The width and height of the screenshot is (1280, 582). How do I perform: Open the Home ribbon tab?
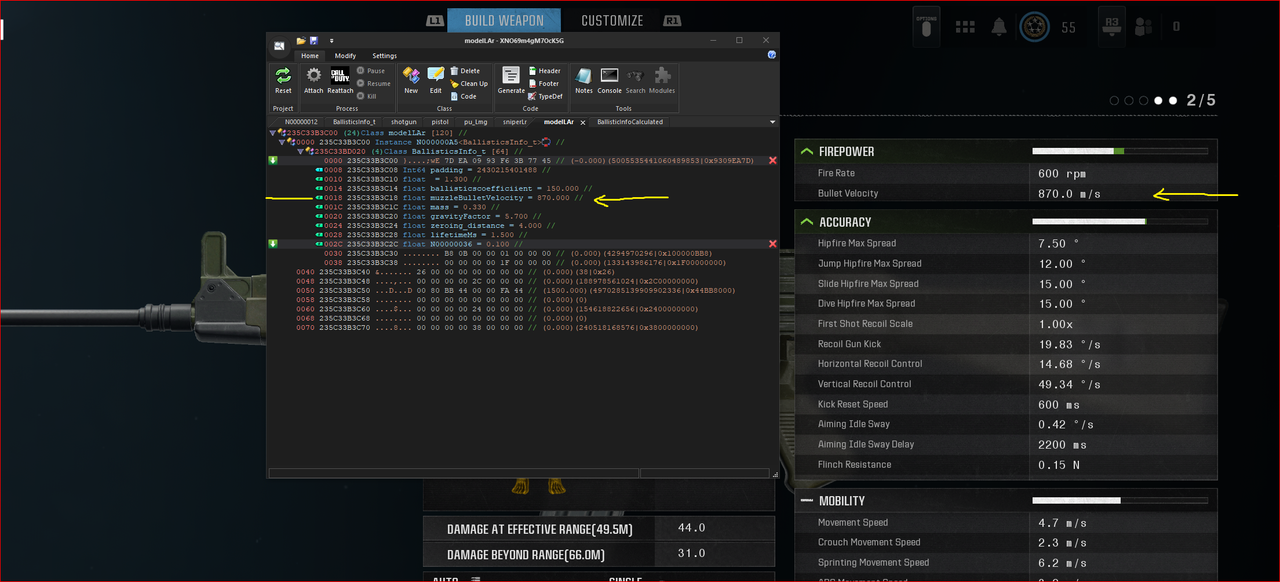click(x=310, y=56)
